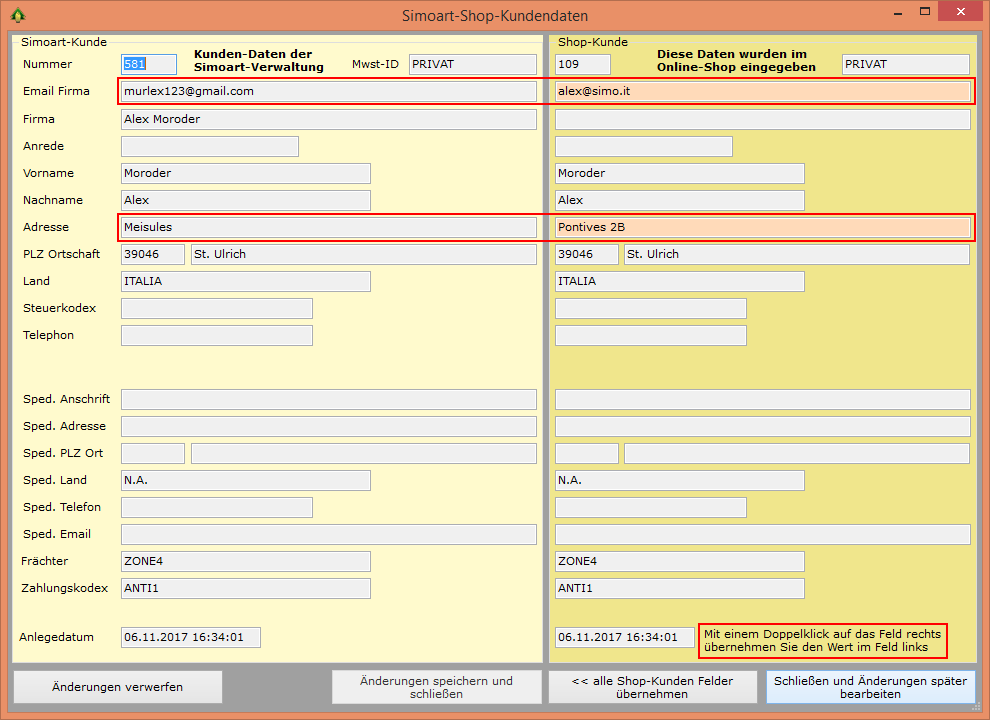Click 'Änderungen verwerfen' button
990x720 pixels.
[x=118, y=687]
